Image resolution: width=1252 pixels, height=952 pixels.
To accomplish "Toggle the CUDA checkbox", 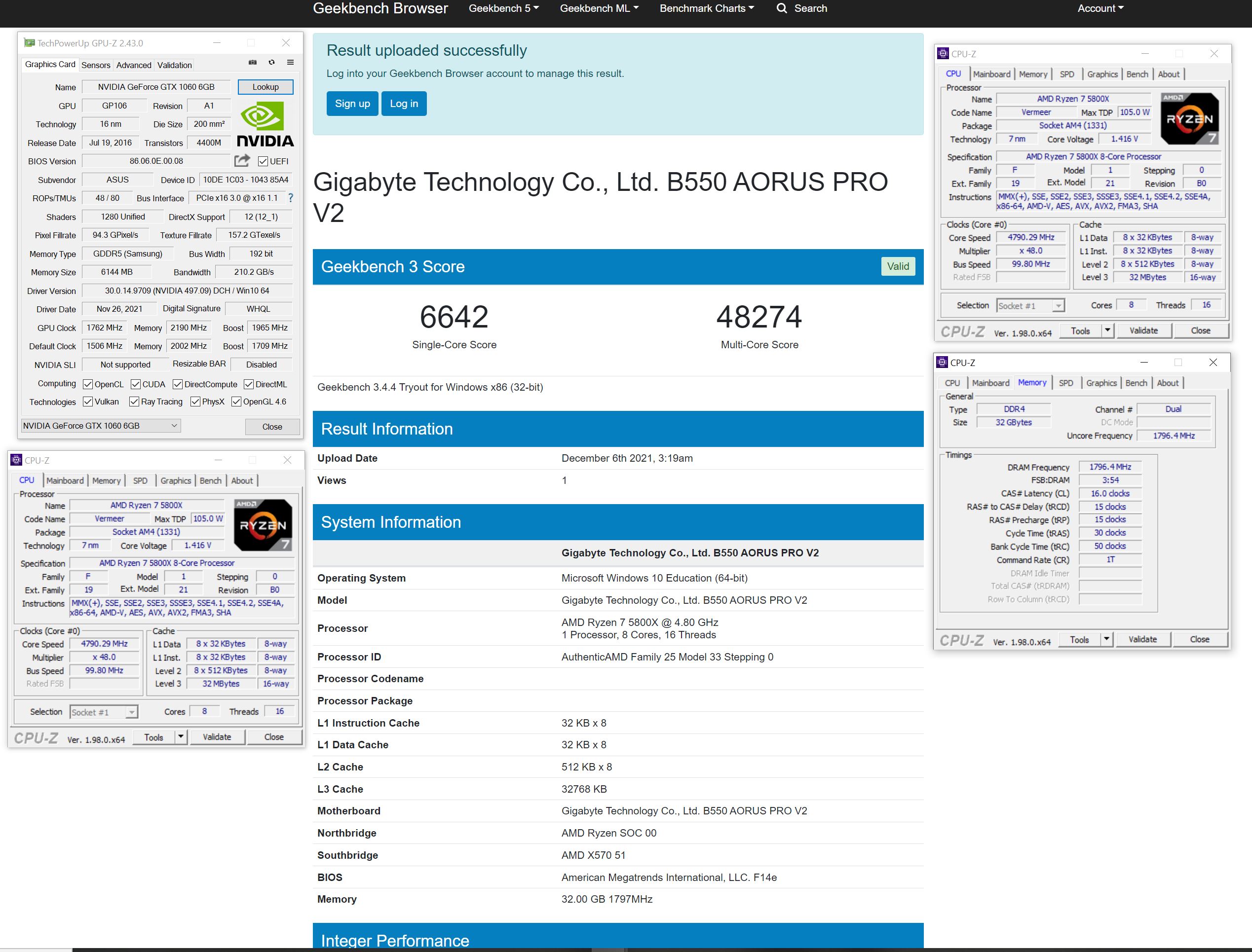I will click(x=135, y=384).
